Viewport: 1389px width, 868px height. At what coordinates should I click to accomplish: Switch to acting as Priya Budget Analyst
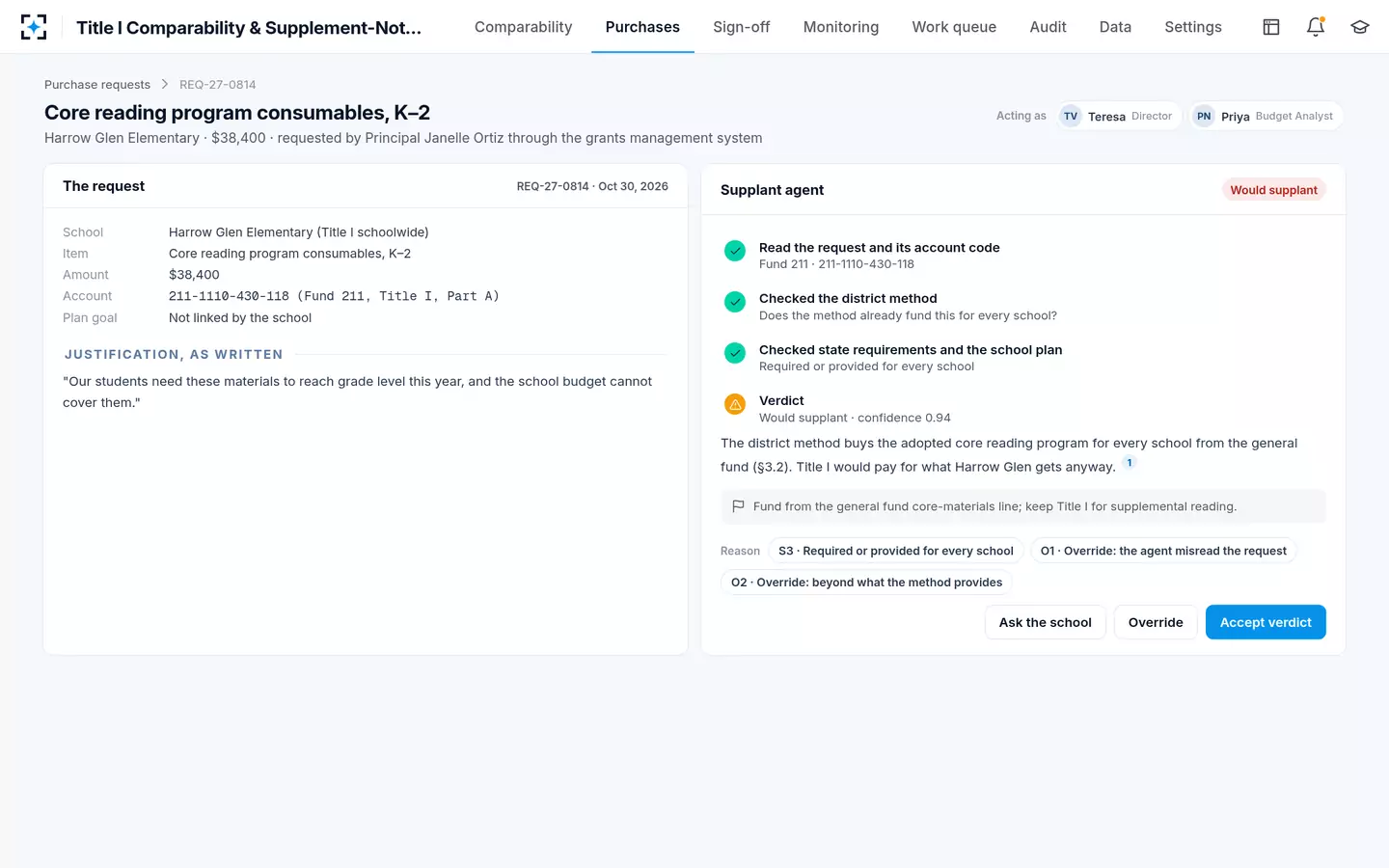1266,116
